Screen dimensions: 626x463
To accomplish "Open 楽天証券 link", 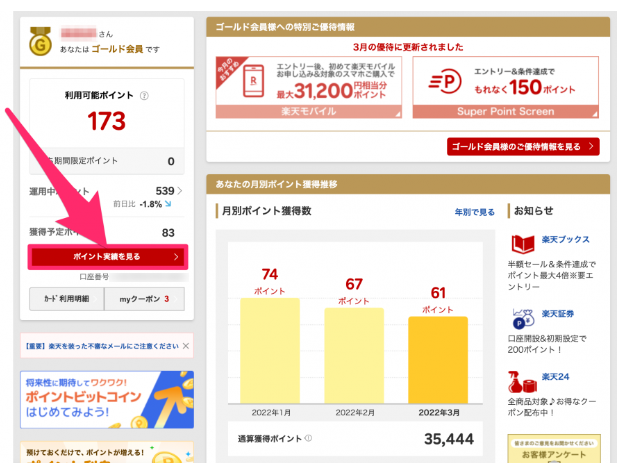I will pyautogui.click(x=557, y=314).
